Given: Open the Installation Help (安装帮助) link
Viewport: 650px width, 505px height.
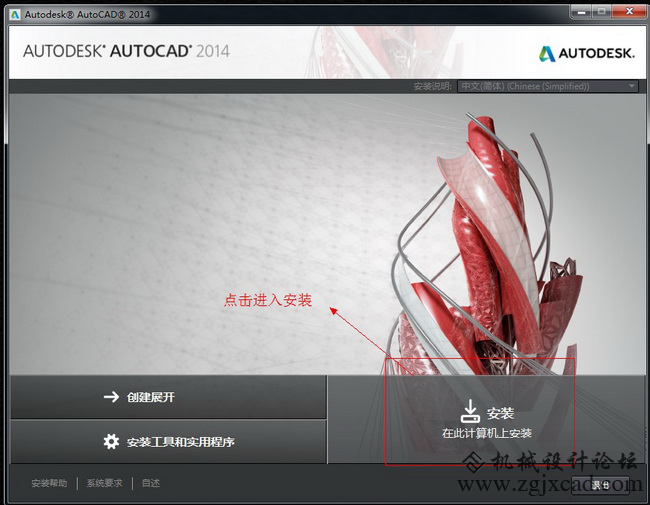Looking at the screenshot, I should [49, 483].
